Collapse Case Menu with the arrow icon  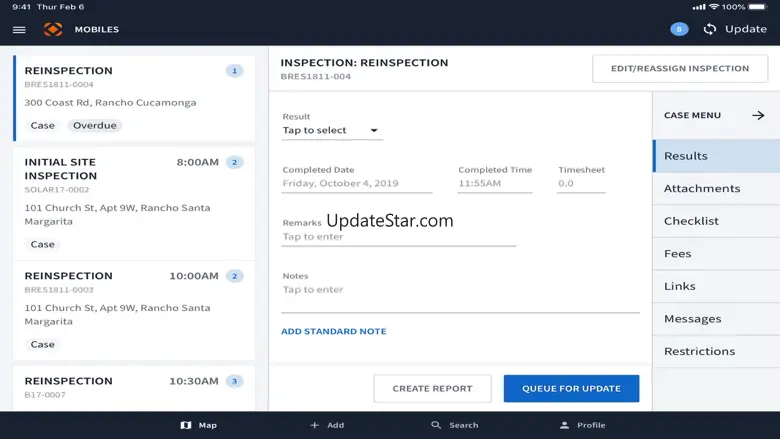point(758,116)
